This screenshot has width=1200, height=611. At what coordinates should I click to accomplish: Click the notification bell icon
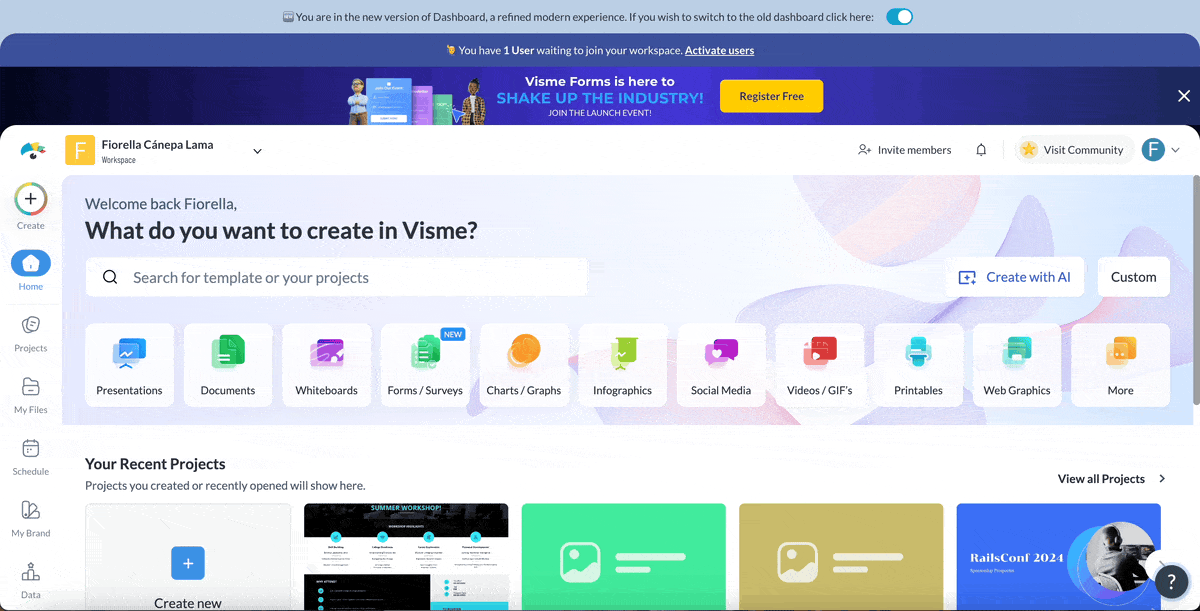point(981,150)
